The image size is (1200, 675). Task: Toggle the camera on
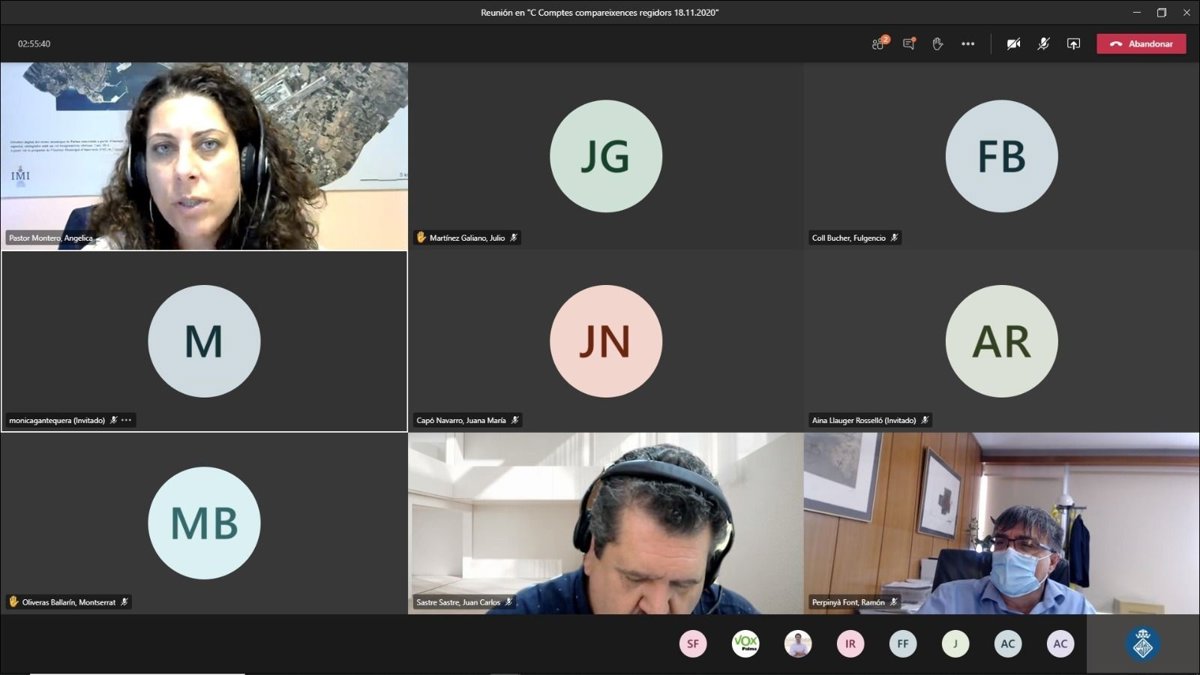click(x=1013, y=44)
